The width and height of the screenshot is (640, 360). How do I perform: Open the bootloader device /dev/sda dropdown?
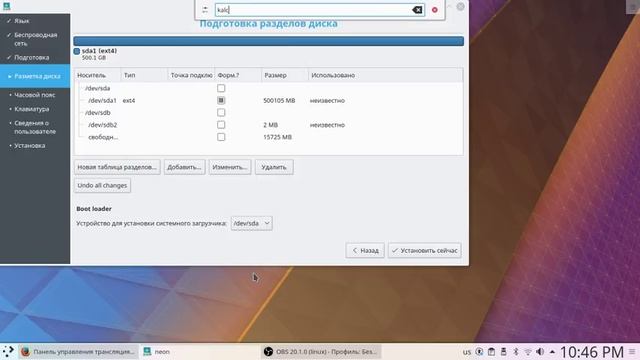(251, 223)
